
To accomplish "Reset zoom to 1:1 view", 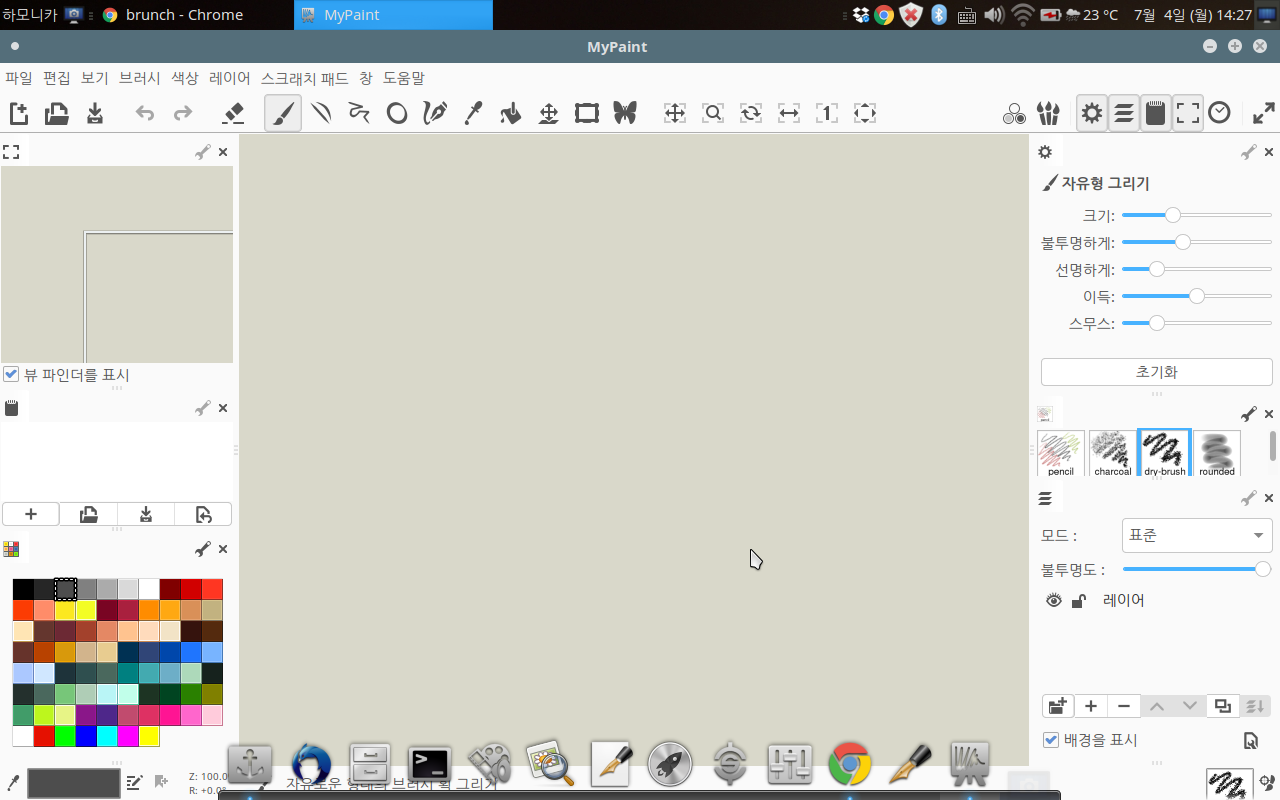I will 827,113.
